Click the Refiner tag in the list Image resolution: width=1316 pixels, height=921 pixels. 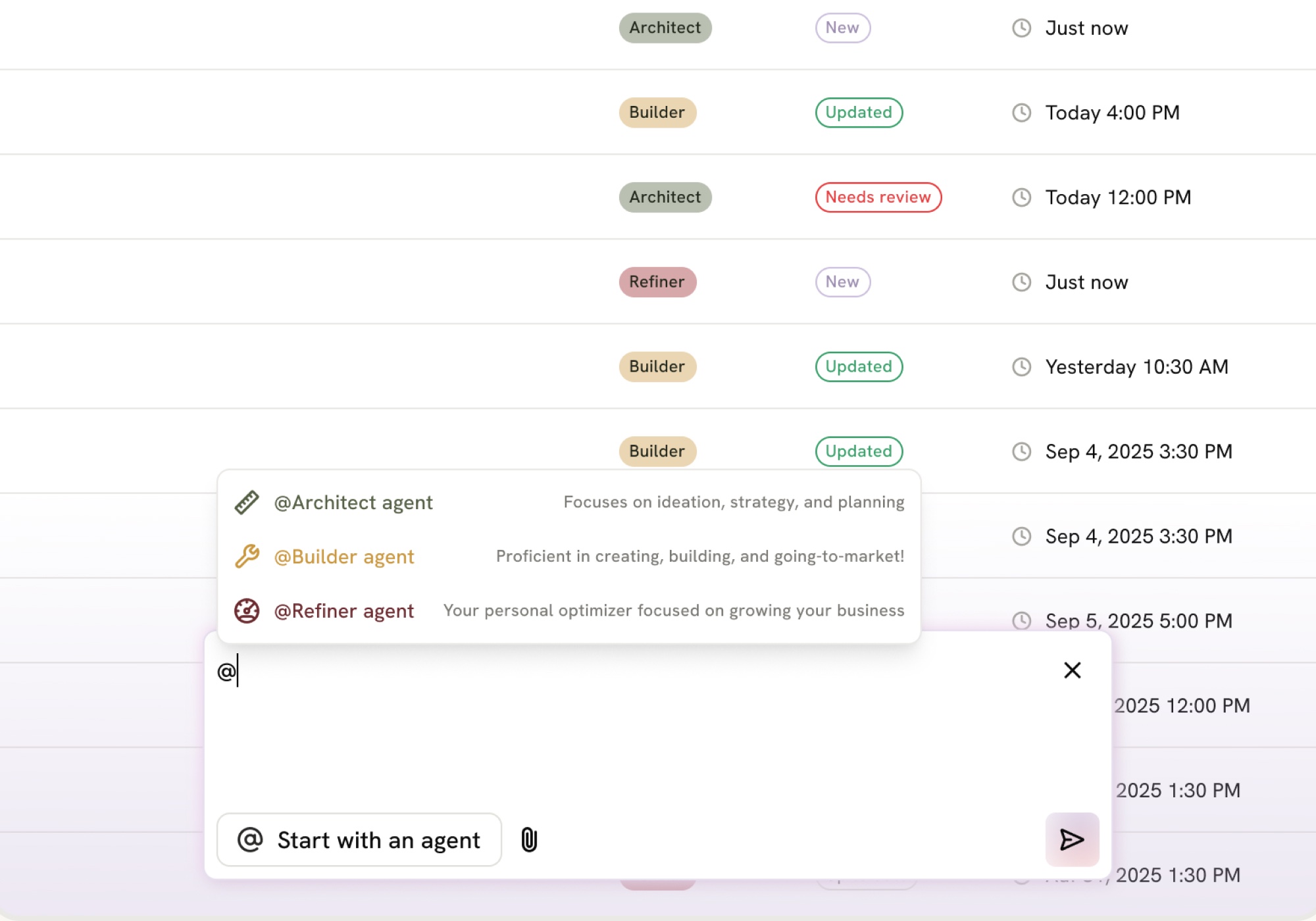click(x=657, y=282)
